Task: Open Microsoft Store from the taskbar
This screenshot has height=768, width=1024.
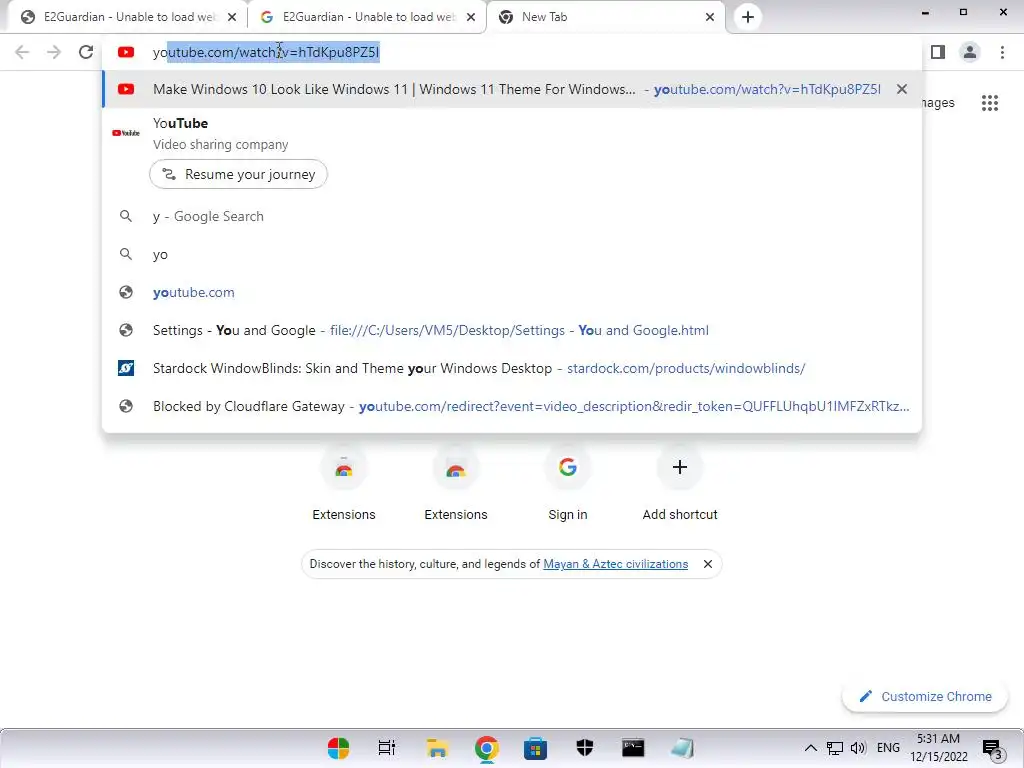Action: pyautogui.click(x=536, y=748)
